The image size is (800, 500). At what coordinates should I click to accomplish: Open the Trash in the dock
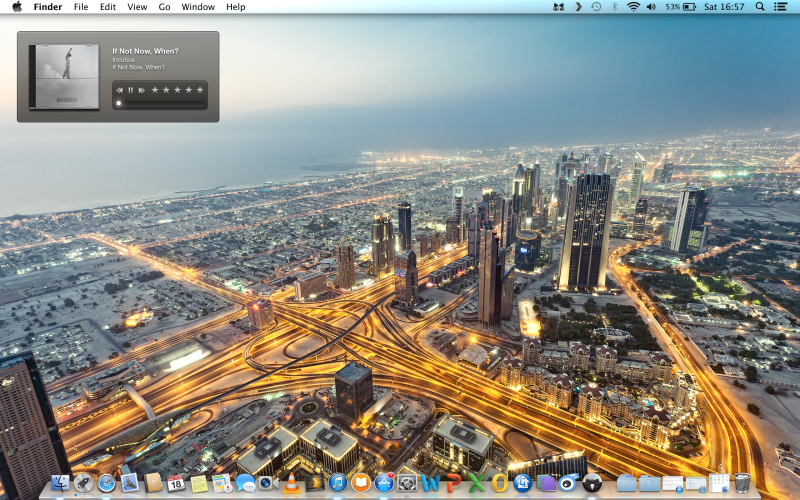pyautogui.click(x=742, y=484)
